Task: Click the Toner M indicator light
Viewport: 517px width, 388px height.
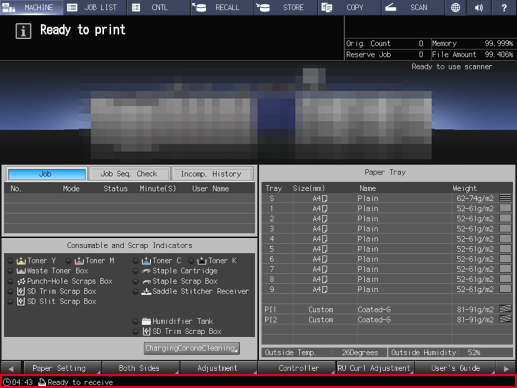Action: coord(68,261)
